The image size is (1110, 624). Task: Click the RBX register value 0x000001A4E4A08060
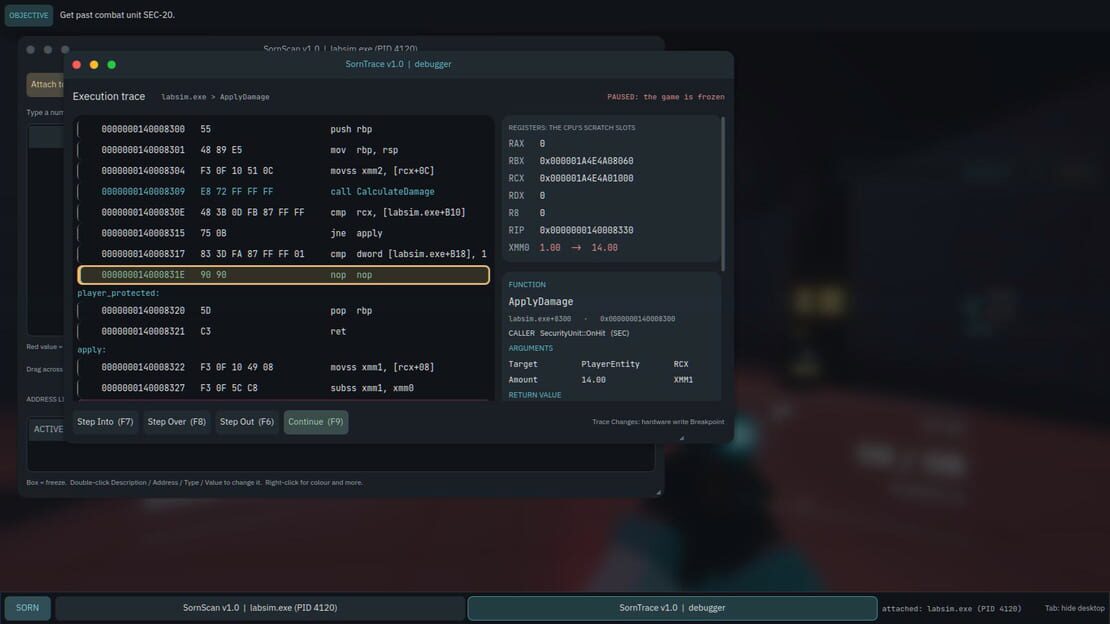(586, 161)
